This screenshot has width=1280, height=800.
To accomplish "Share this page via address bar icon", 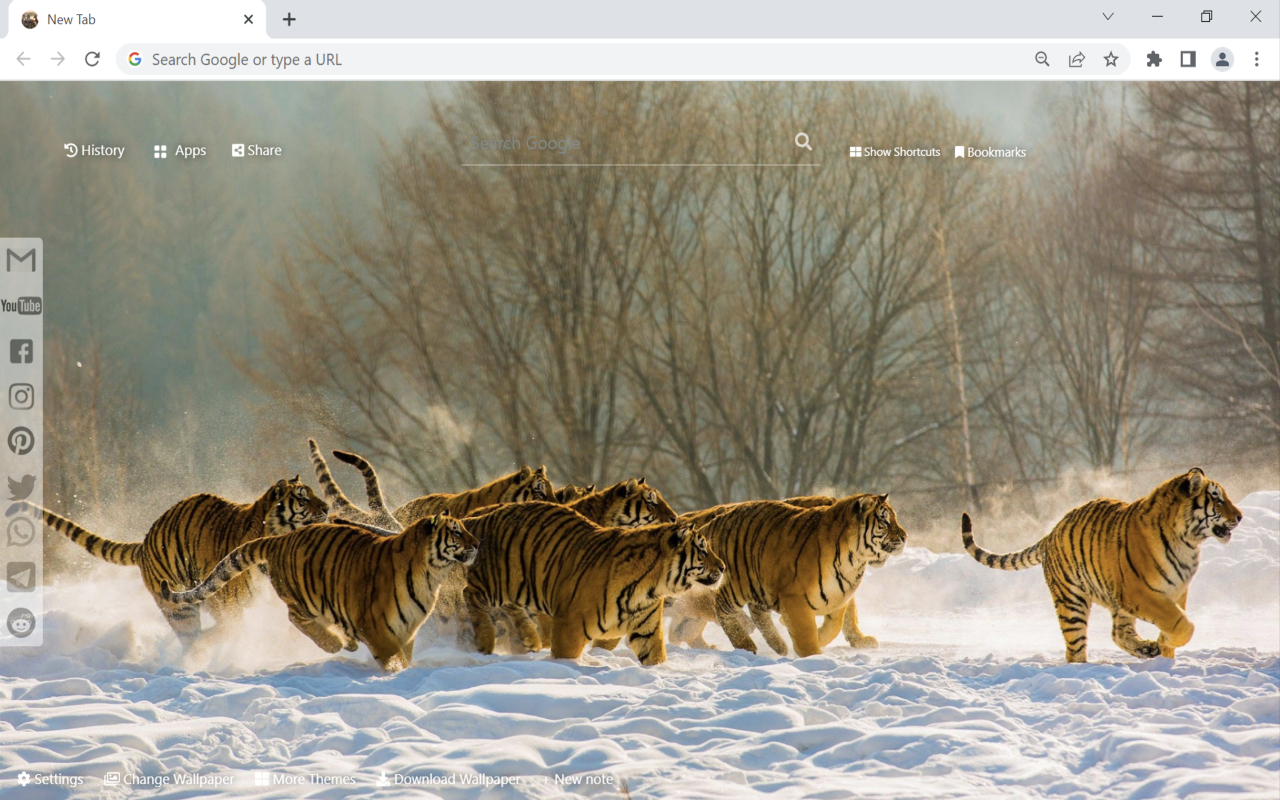I will (x=1077, y=60).
